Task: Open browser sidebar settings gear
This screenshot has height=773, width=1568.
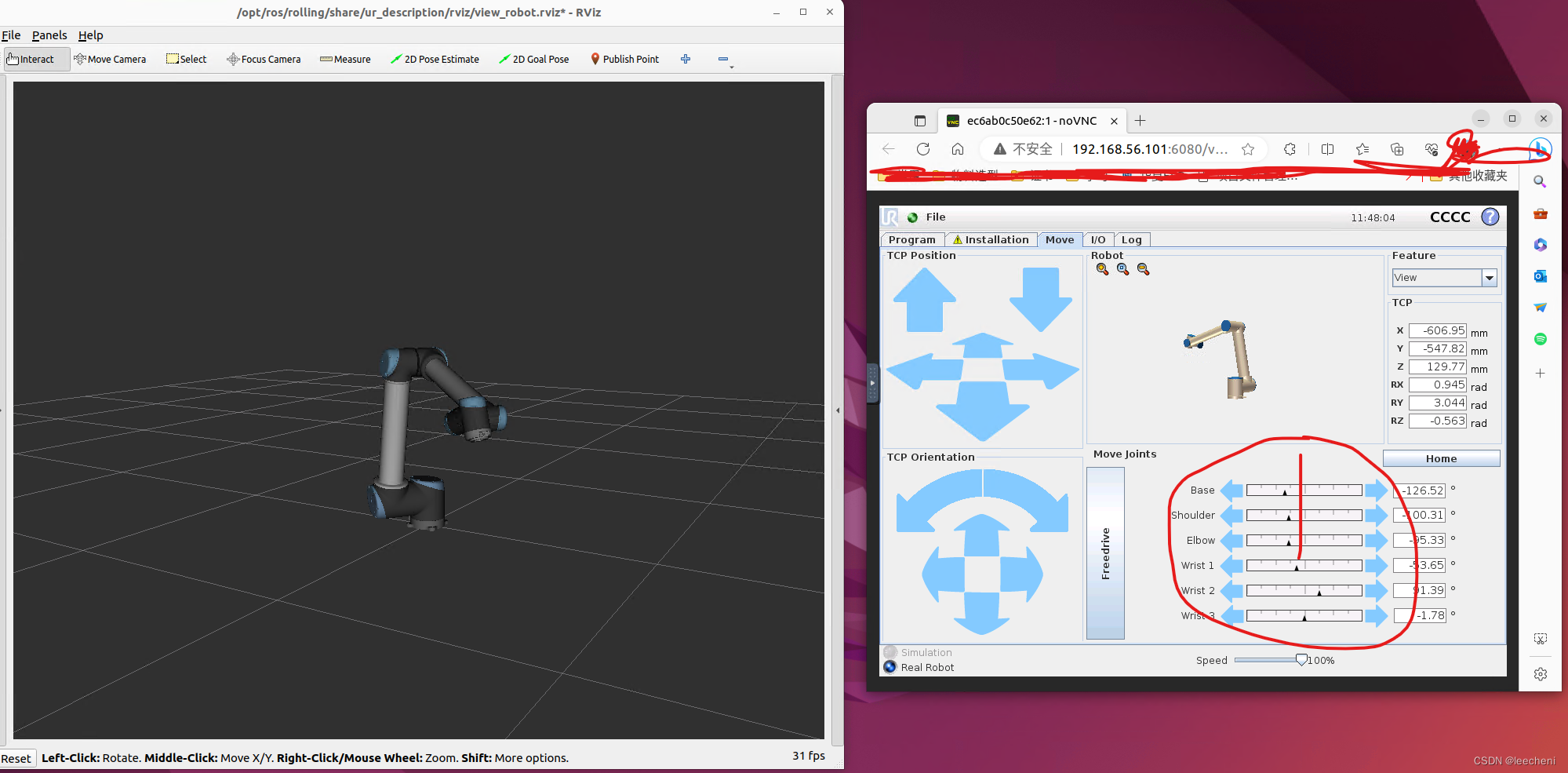Action: tap(1540, 674)
